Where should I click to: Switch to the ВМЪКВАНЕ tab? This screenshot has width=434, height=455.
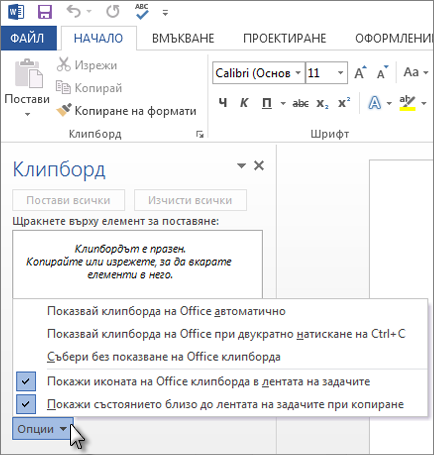click(183, 38)
